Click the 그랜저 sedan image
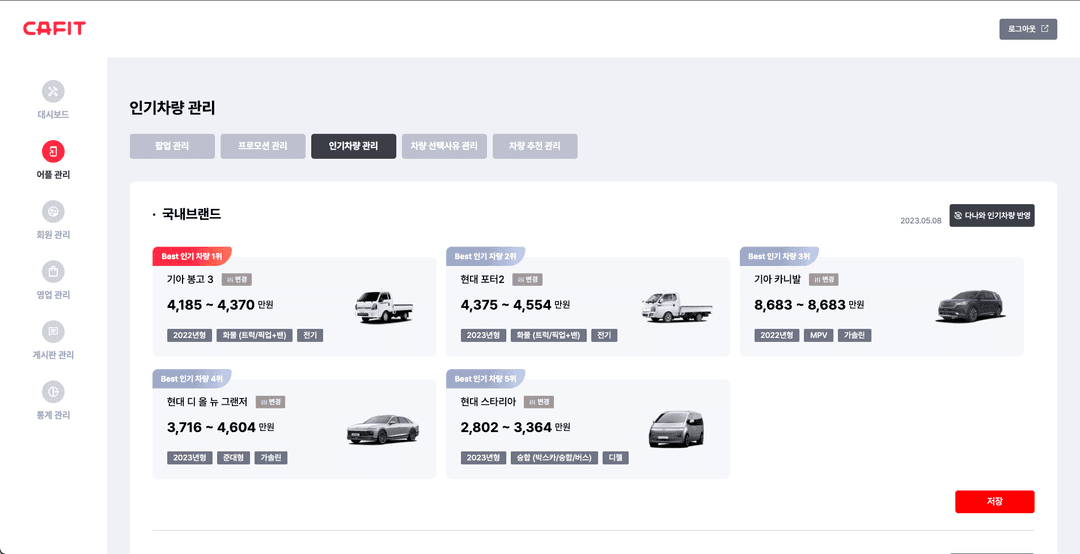This screenshot has width=1080, height=554. point(382,428)
